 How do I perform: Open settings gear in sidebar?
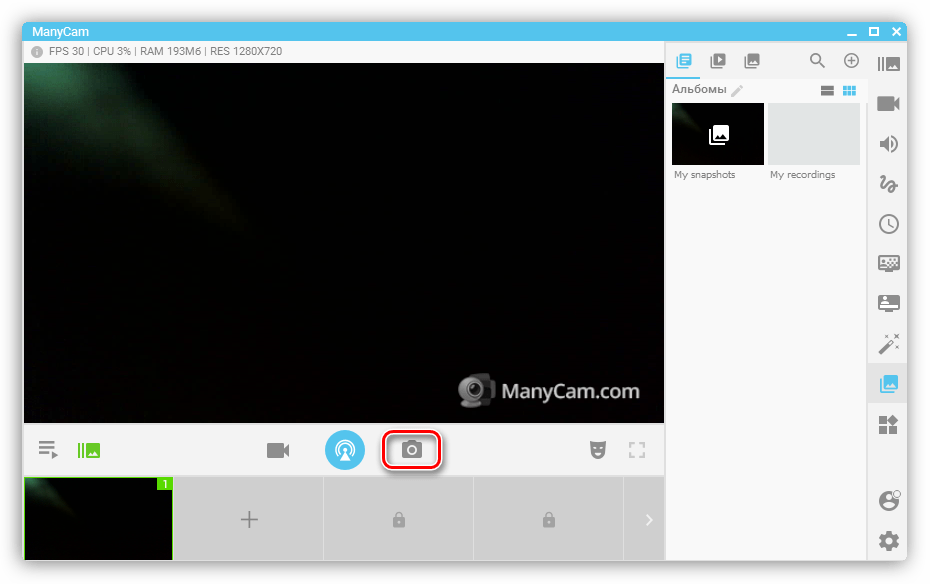click(888, 541)
